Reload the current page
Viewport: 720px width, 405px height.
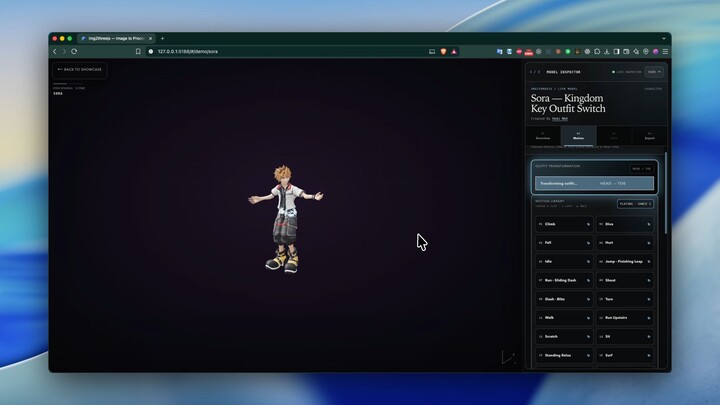(74, 51)
